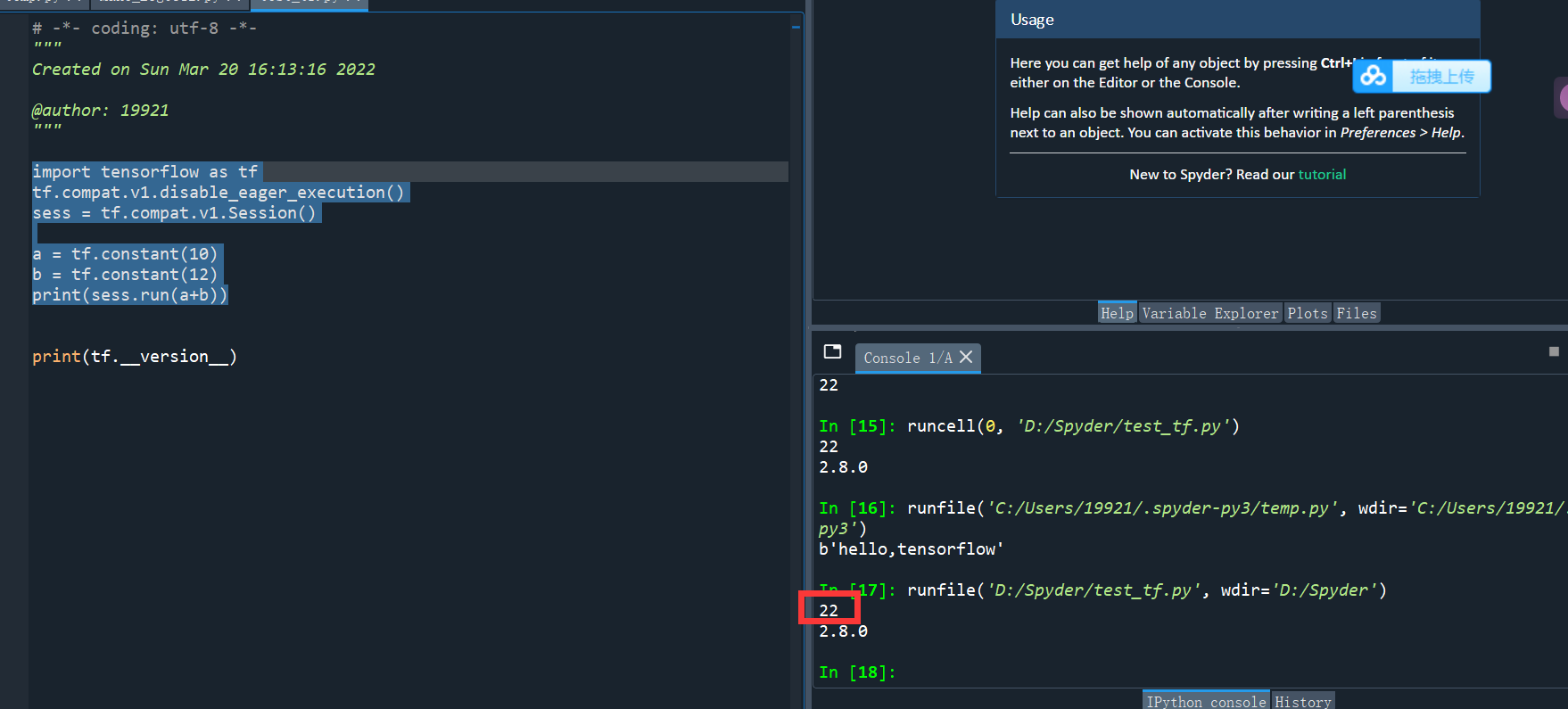
Task: Click the 2.8.0 output under In [17]
Action: pos(843,631)
